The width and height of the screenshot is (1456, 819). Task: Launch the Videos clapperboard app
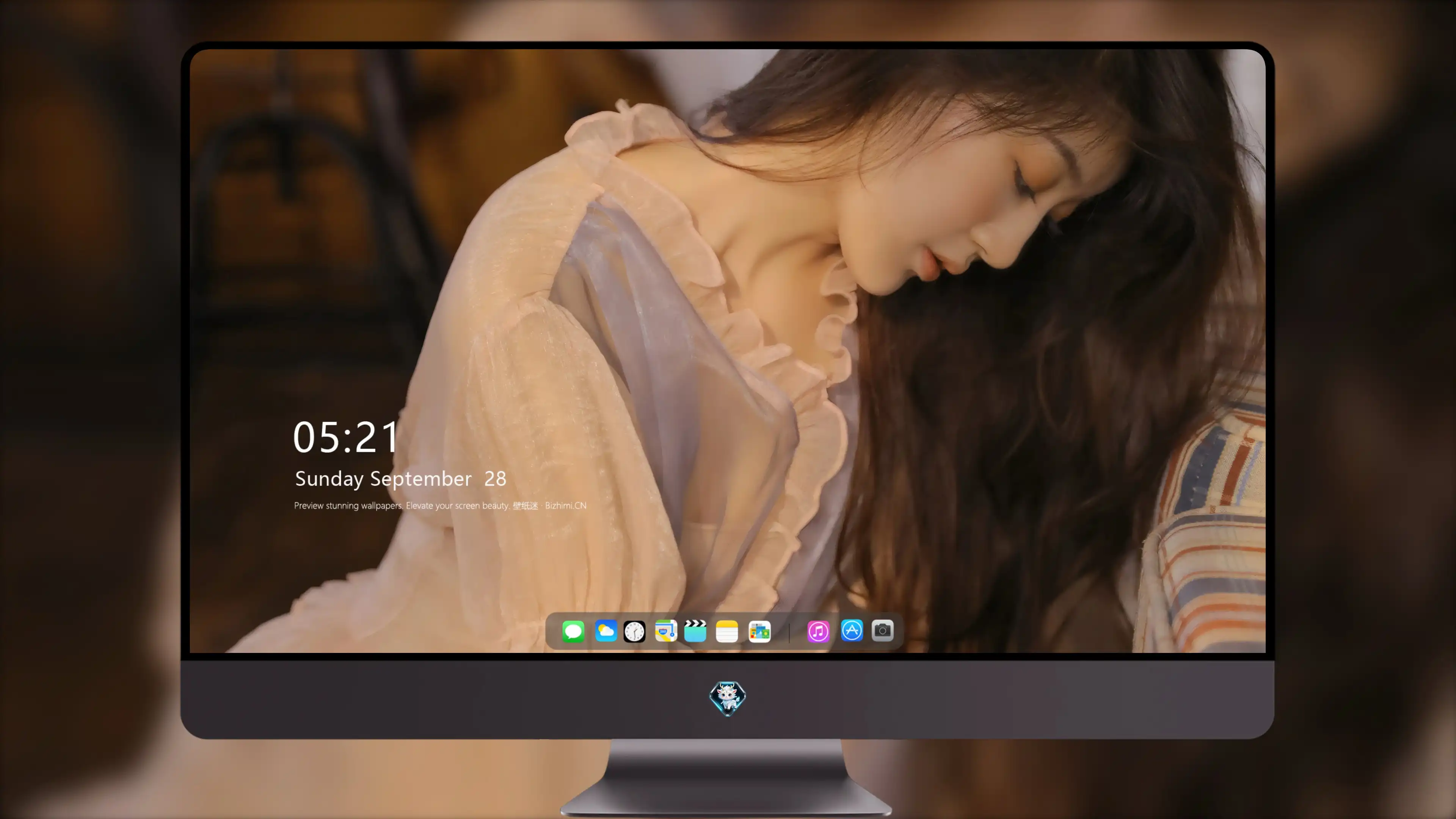click(695, 631)
